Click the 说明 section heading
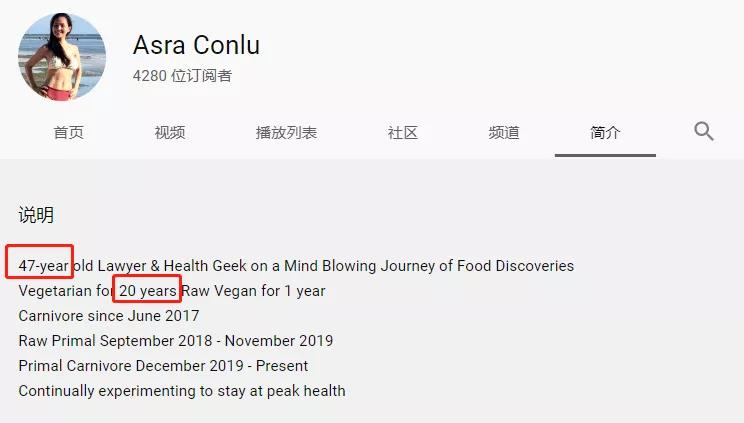The height and width of the screenshot is (423, 744). 36,215
